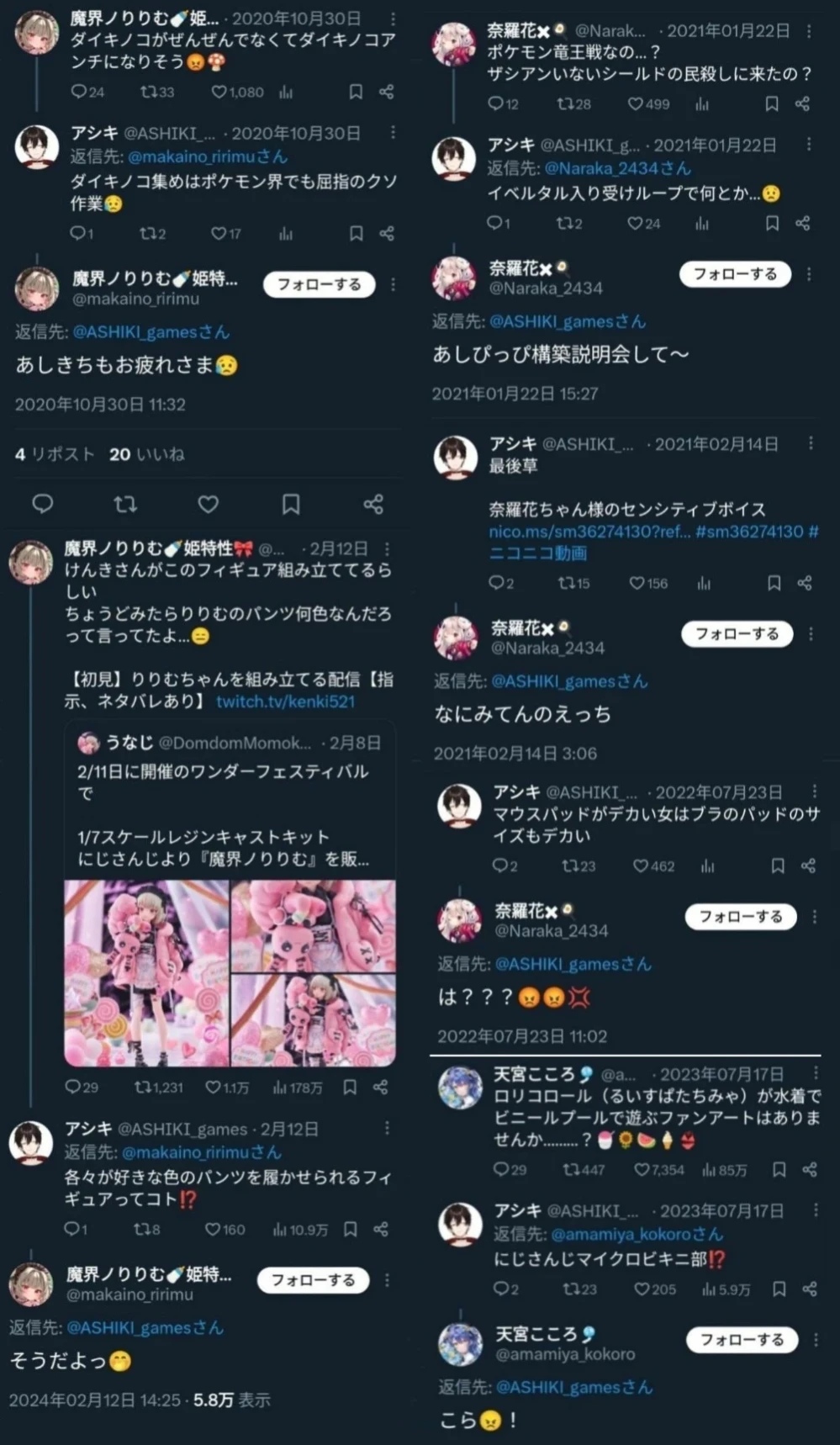Tap the large bookmark icon under 20 いいね
Screen dimensions: 840x1445
291,504
